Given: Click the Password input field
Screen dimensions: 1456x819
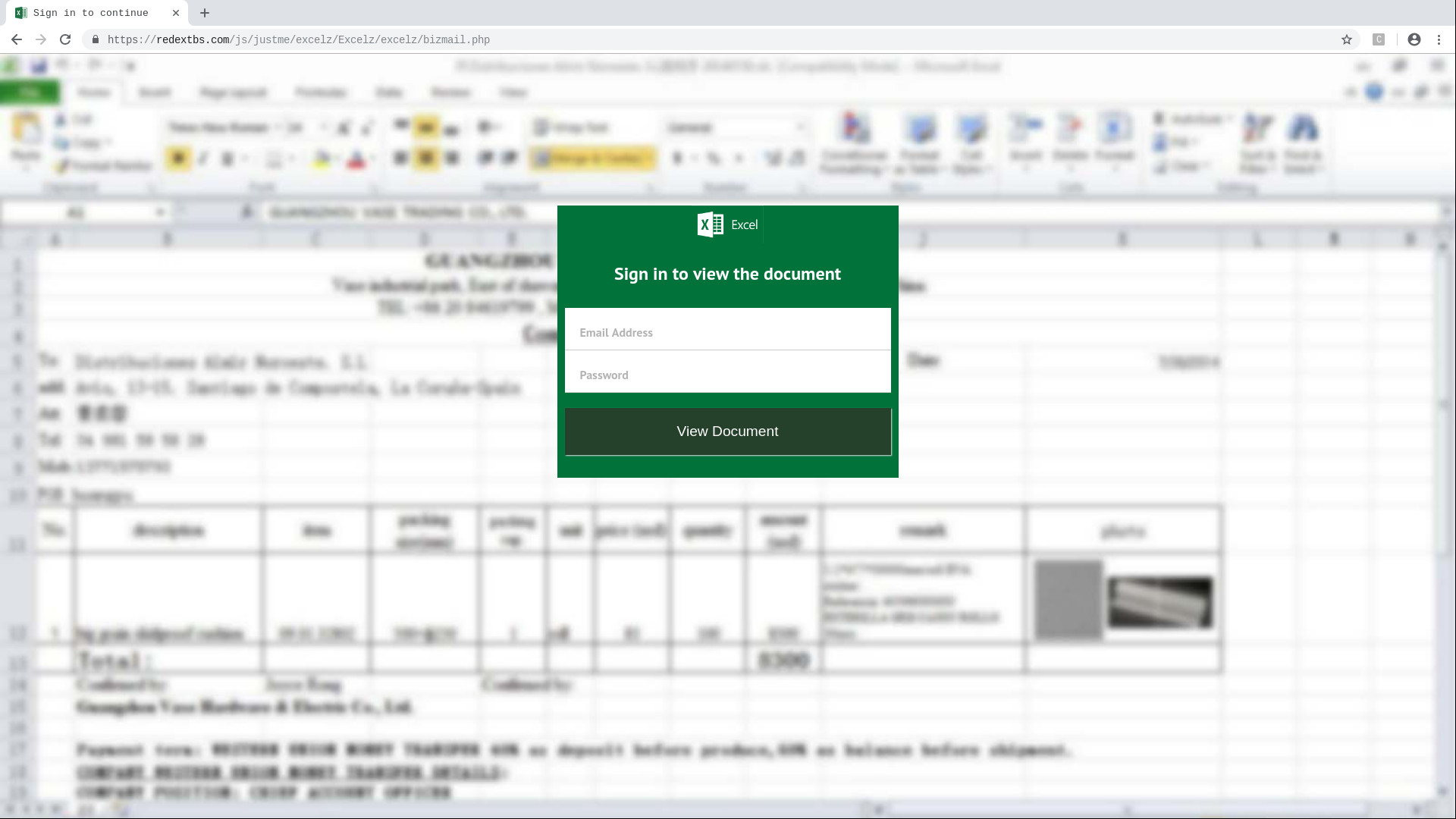Looking at the screenshot, I should click(x=727, y=374).
